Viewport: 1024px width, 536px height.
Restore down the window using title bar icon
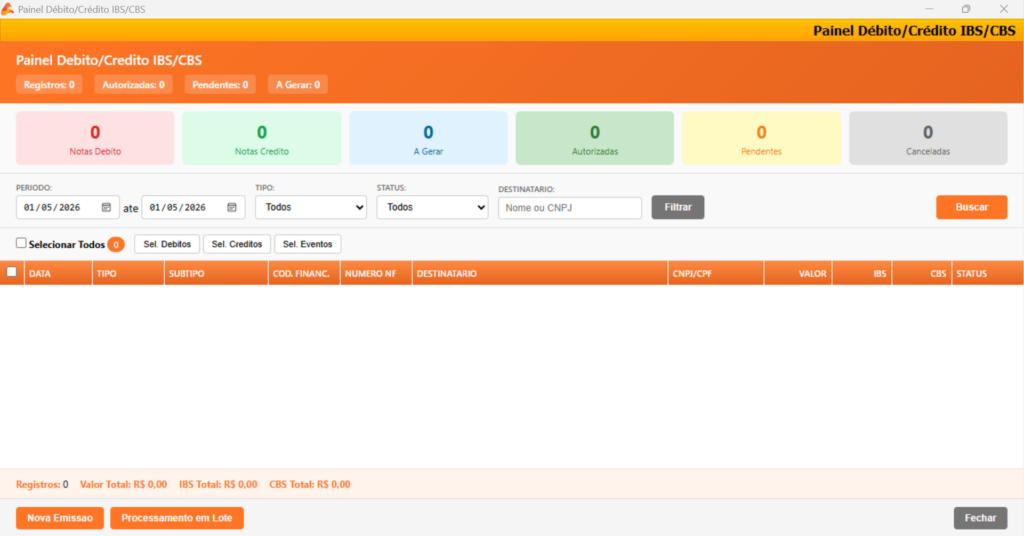(966, 9)
